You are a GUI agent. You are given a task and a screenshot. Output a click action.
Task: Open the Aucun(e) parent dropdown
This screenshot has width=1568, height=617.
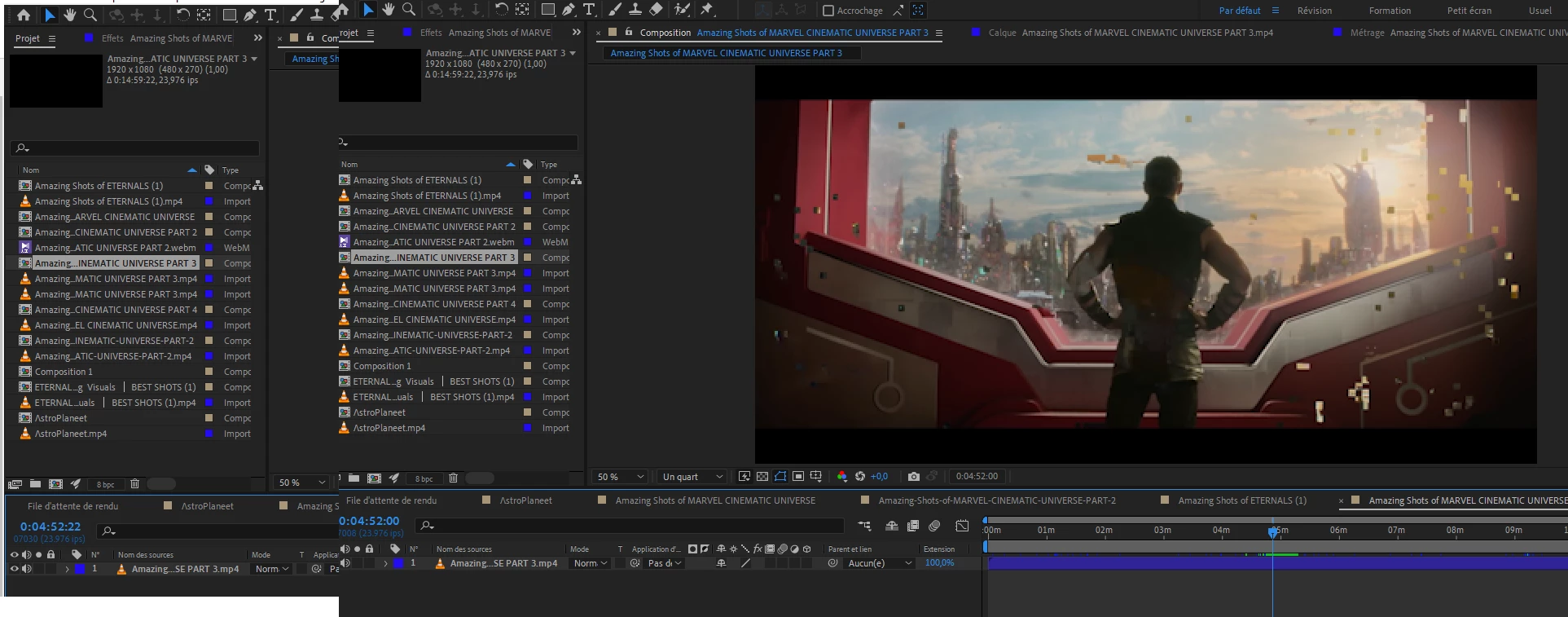[880, 563]
